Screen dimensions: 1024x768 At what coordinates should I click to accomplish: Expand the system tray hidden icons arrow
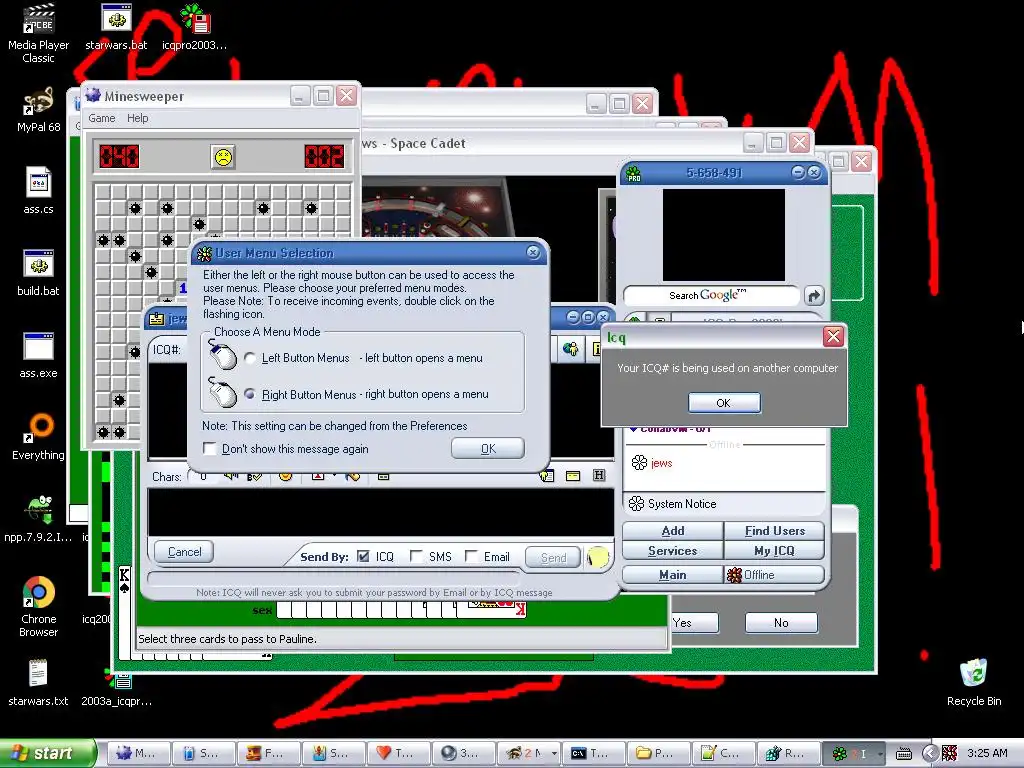(931, 754)
